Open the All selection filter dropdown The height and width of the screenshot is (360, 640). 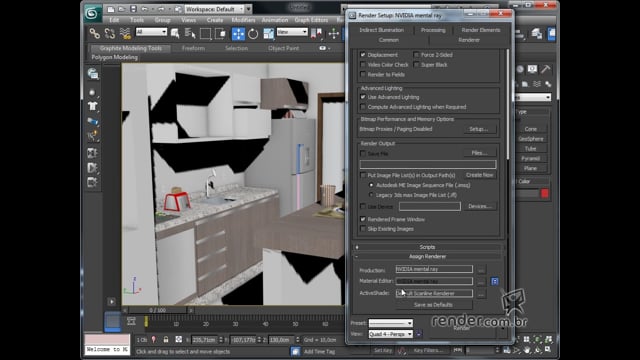(151, 32)
